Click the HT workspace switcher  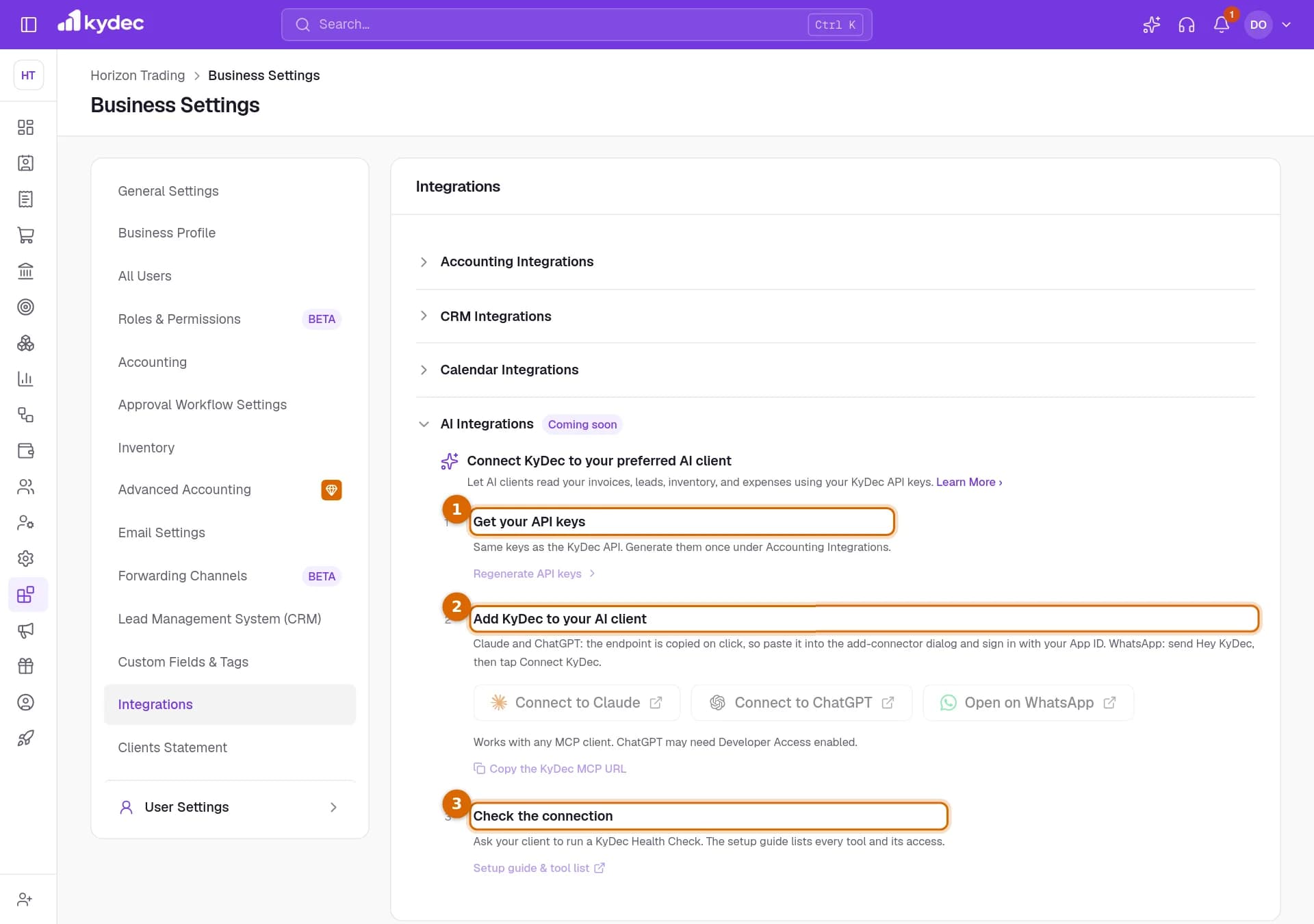[x=28, y=75]
